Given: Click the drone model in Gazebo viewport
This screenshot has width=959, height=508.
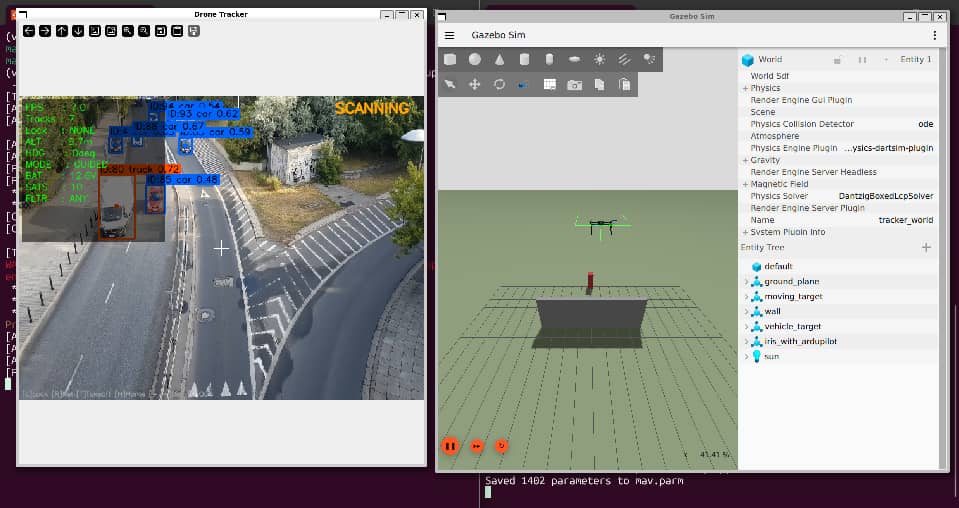Looking at the screenshot, I should pos(602,226).
